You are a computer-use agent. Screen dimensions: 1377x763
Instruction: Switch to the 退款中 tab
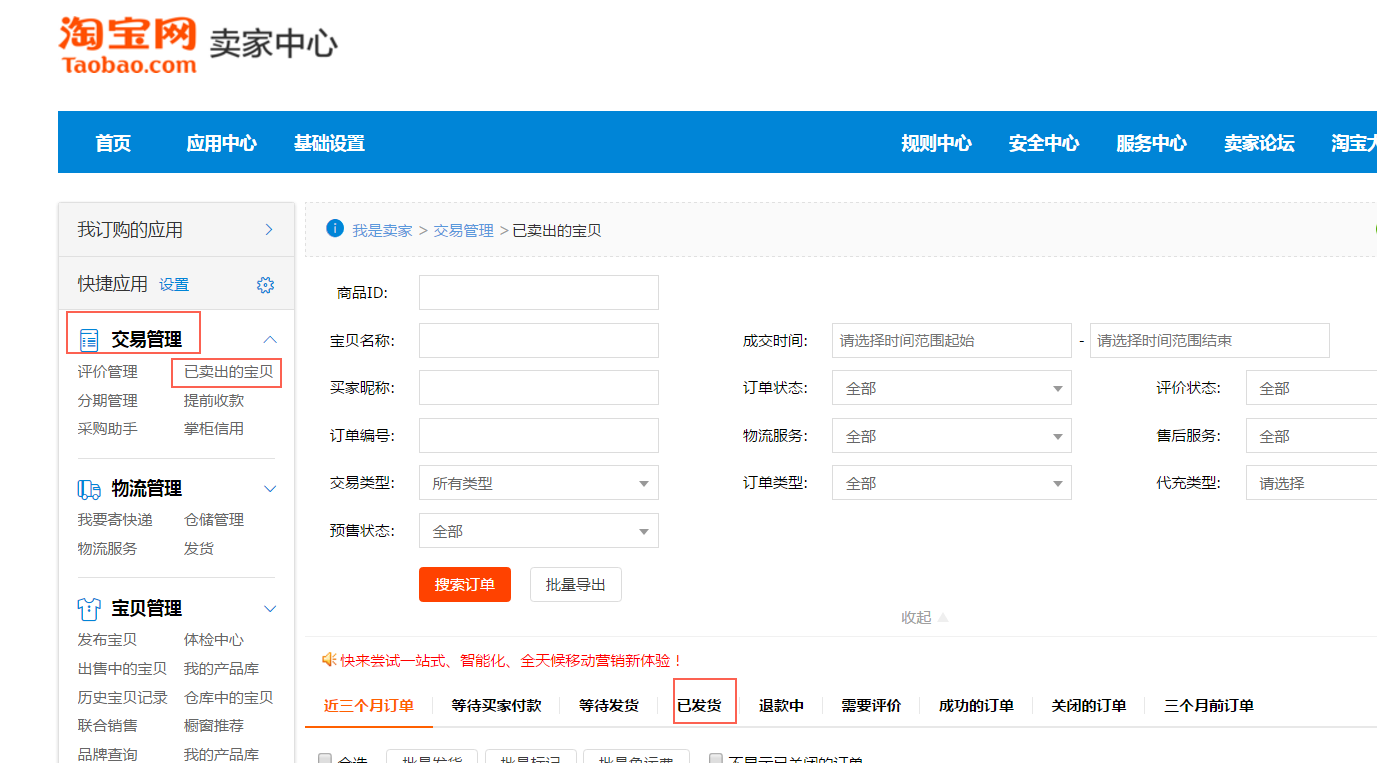pyautogui.click(x=781, y=705)
